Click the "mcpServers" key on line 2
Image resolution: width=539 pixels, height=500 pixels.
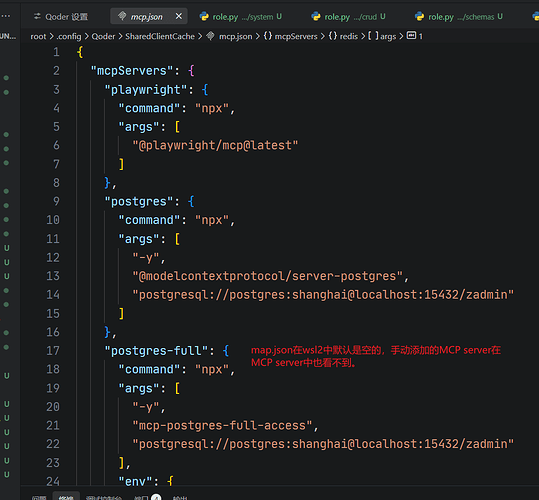click(132, 71)
